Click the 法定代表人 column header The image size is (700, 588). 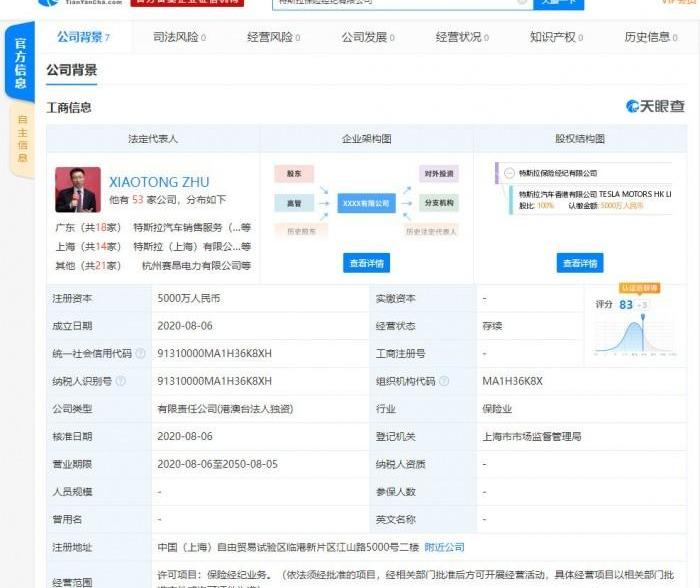pos(153,139)
